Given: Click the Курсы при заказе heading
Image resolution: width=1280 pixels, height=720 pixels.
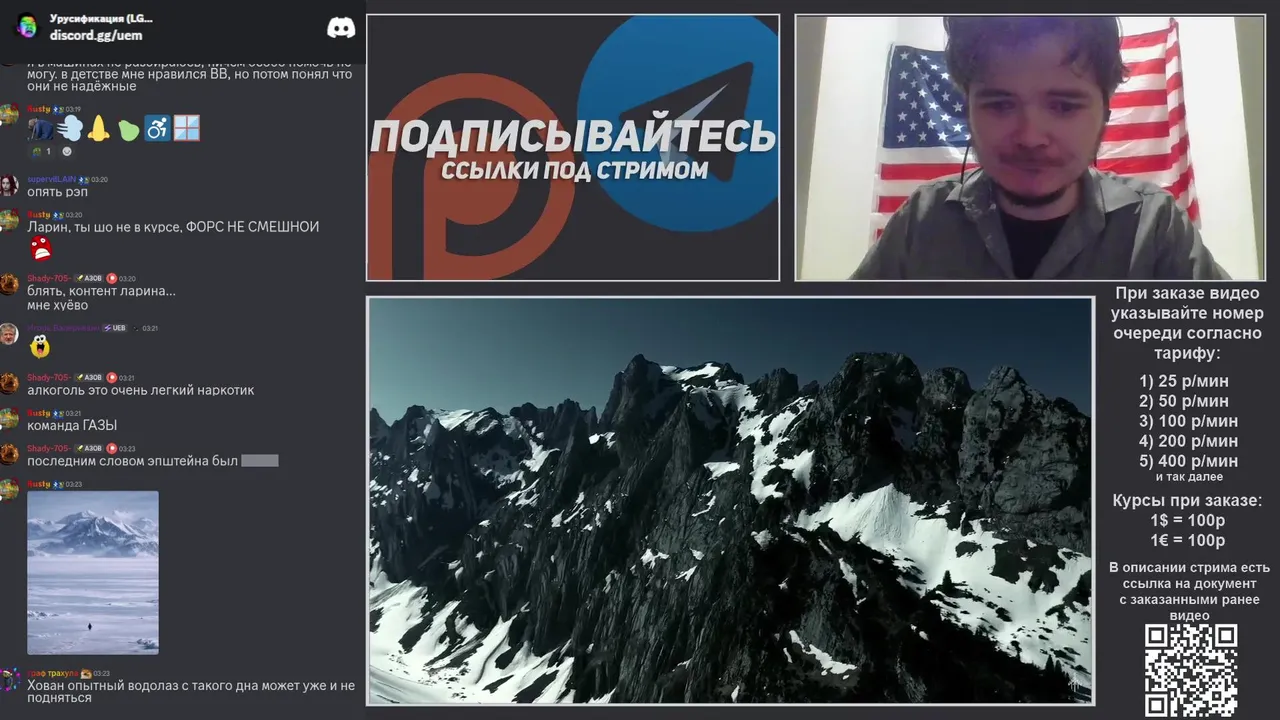Looking at the screenshot, I should [1188, 500].
